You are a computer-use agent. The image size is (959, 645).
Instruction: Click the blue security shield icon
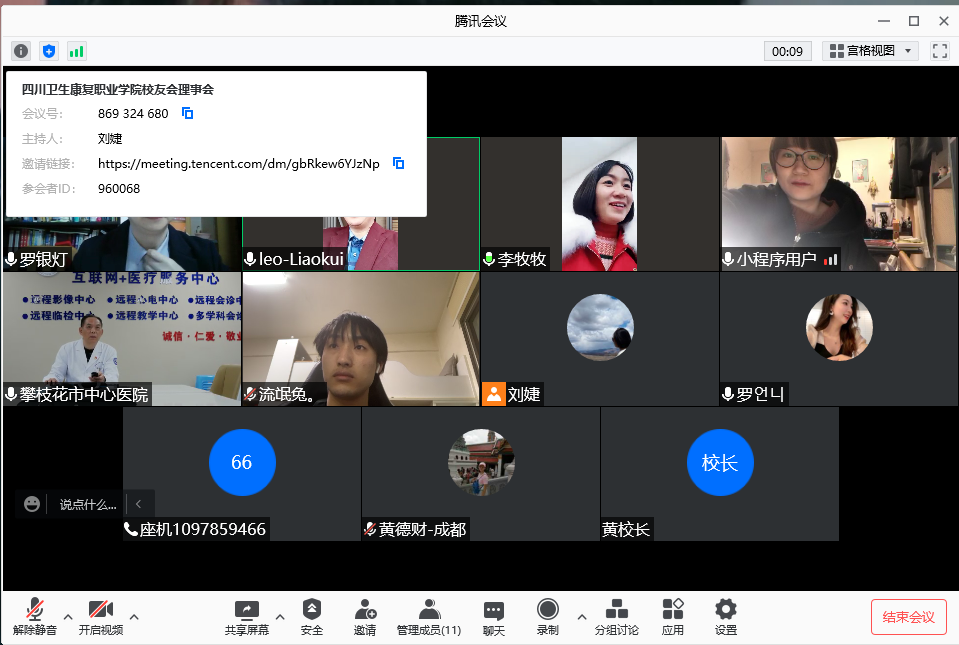tap(49, 51)
